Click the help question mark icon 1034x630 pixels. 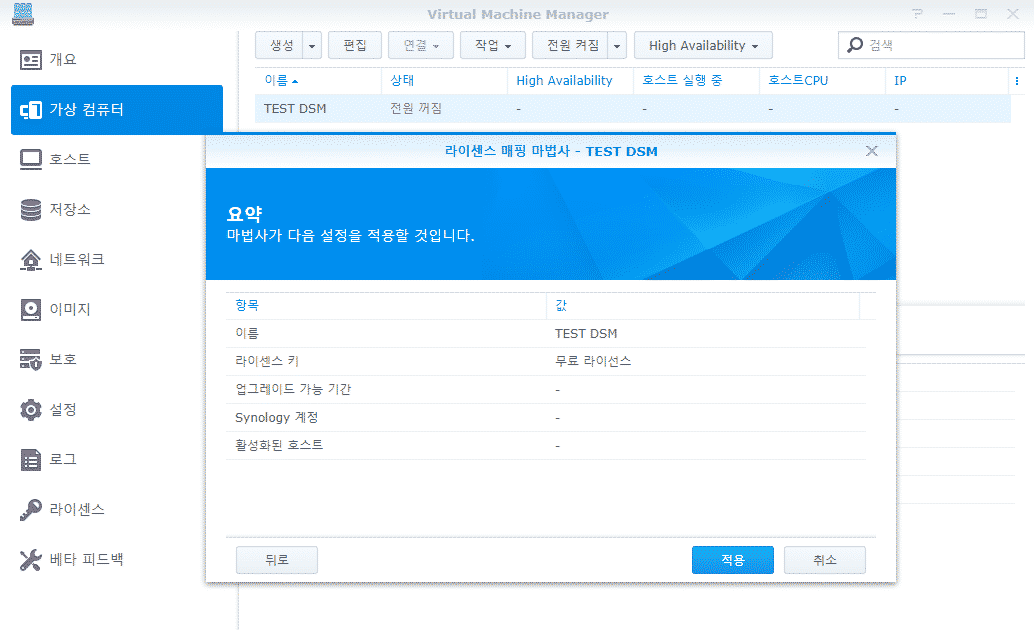click(917, 13)
